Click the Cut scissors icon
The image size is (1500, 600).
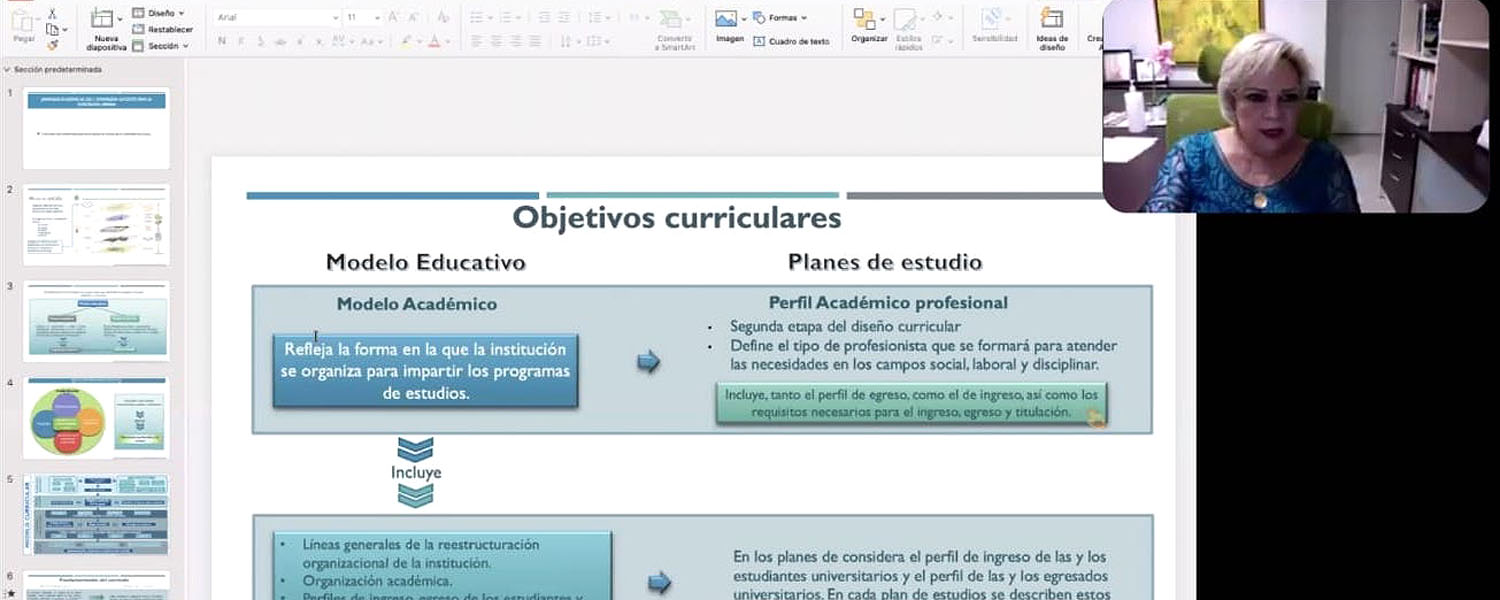[x=52, y=14]
